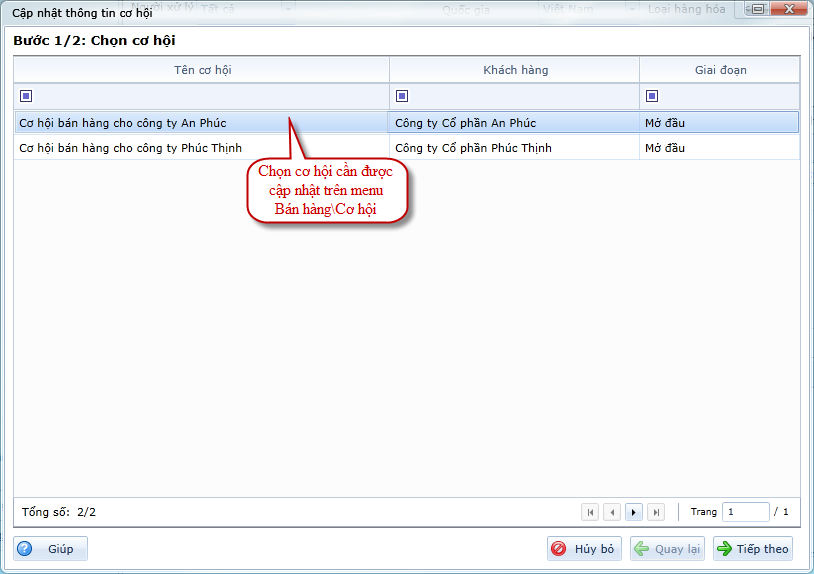Image resolution: width=814 pixels, height=574 pixels.
Task: Open help with the Giúp button
Action: 51,549
